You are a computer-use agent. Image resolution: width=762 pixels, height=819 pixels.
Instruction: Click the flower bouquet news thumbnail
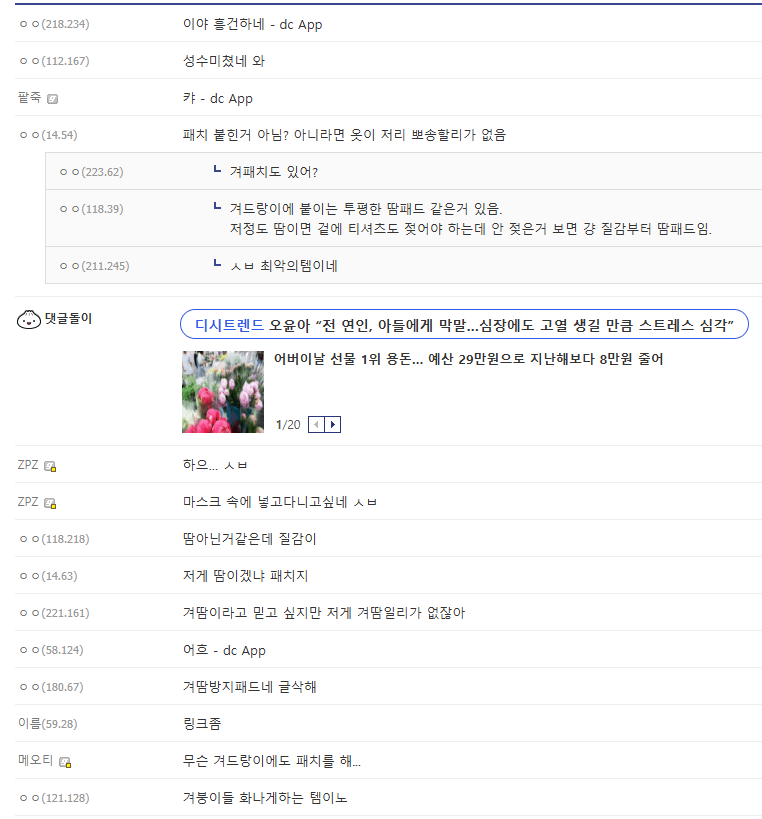(x=223, y=392)
